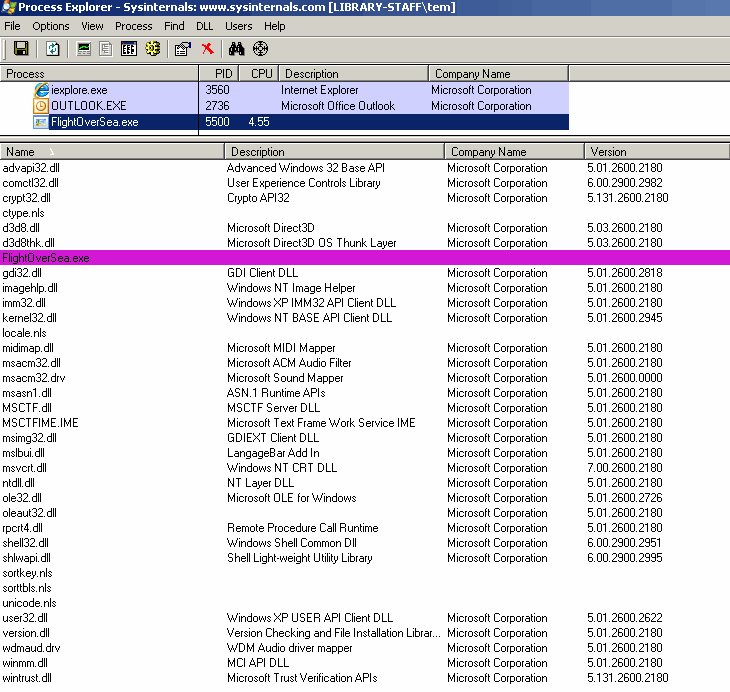Select the msacm32.drv row
Viewport: 730px width, 692px height.
pos(365,378)
